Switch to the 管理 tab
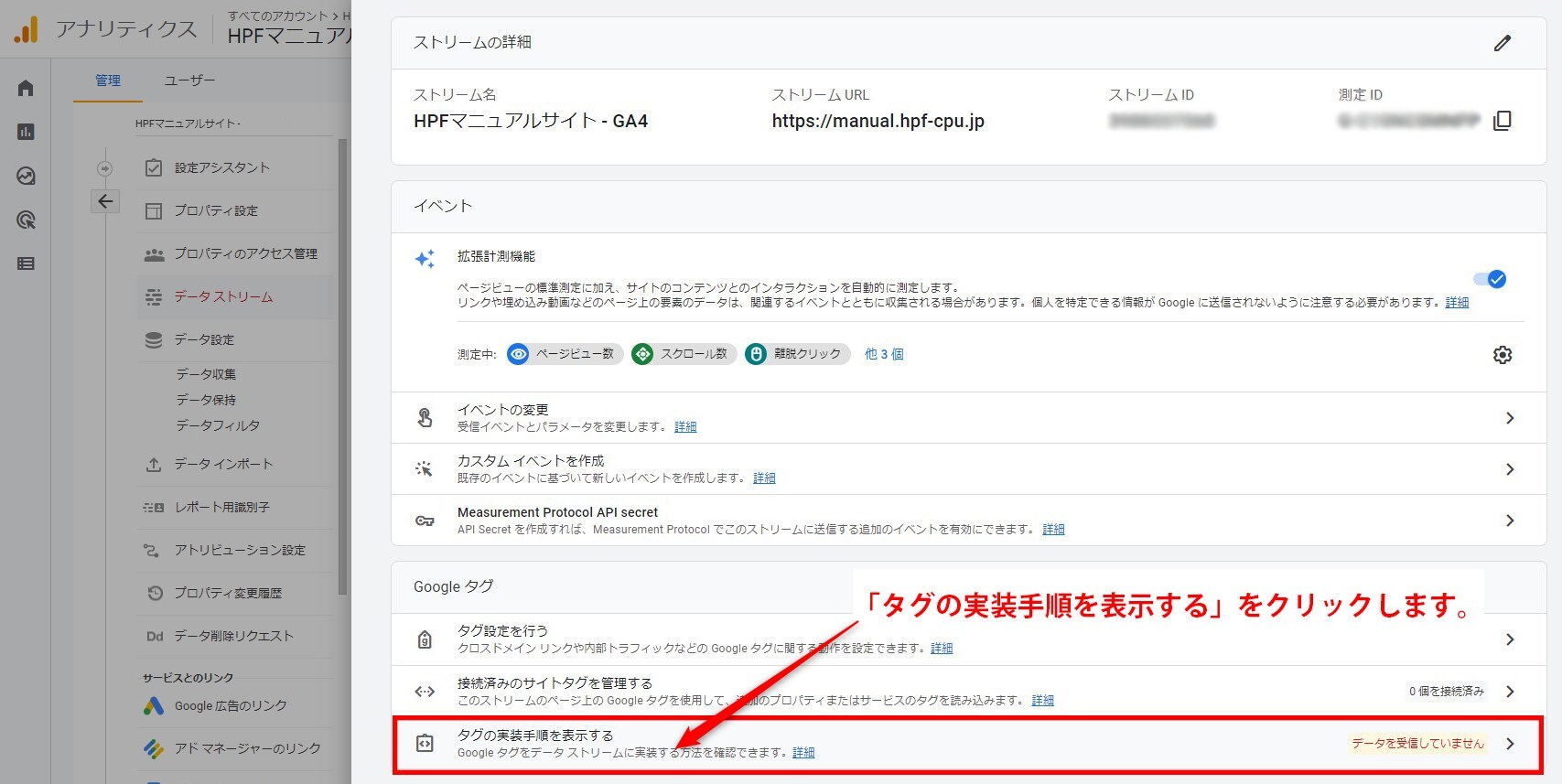This screenshot has height=784, width=1562. point(108,81)
